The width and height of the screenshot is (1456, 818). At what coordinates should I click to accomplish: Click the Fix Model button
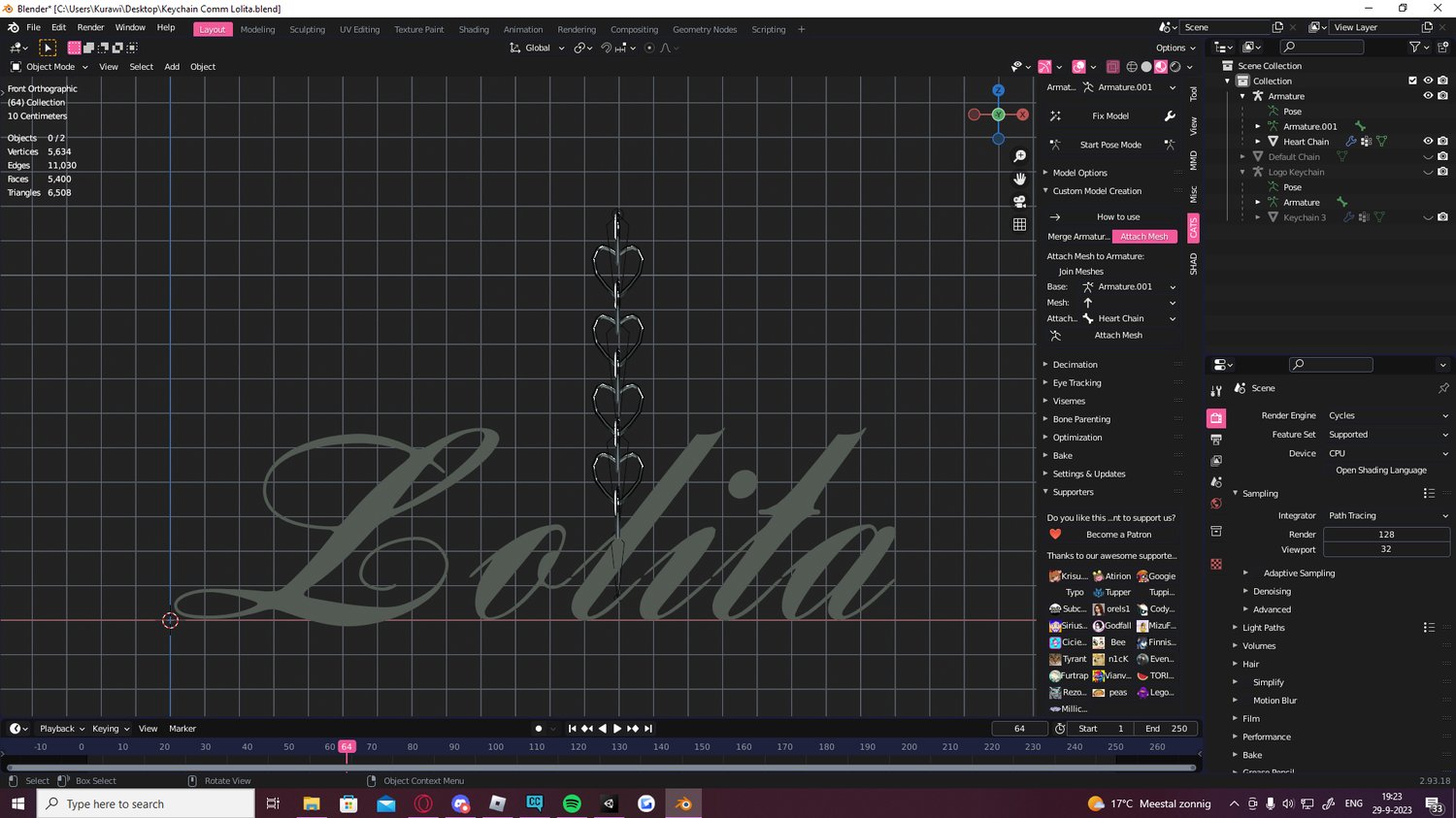[x=1110, y=116]
